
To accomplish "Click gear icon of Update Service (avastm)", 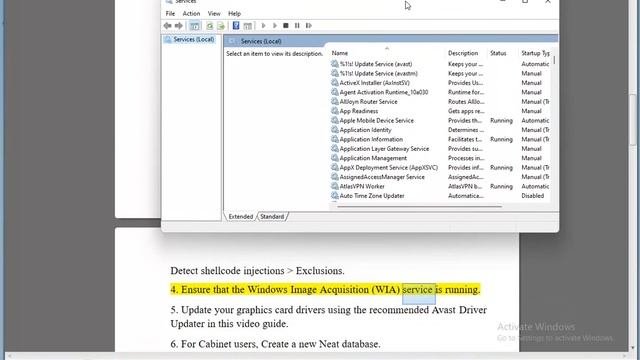I will pos(335,73).
